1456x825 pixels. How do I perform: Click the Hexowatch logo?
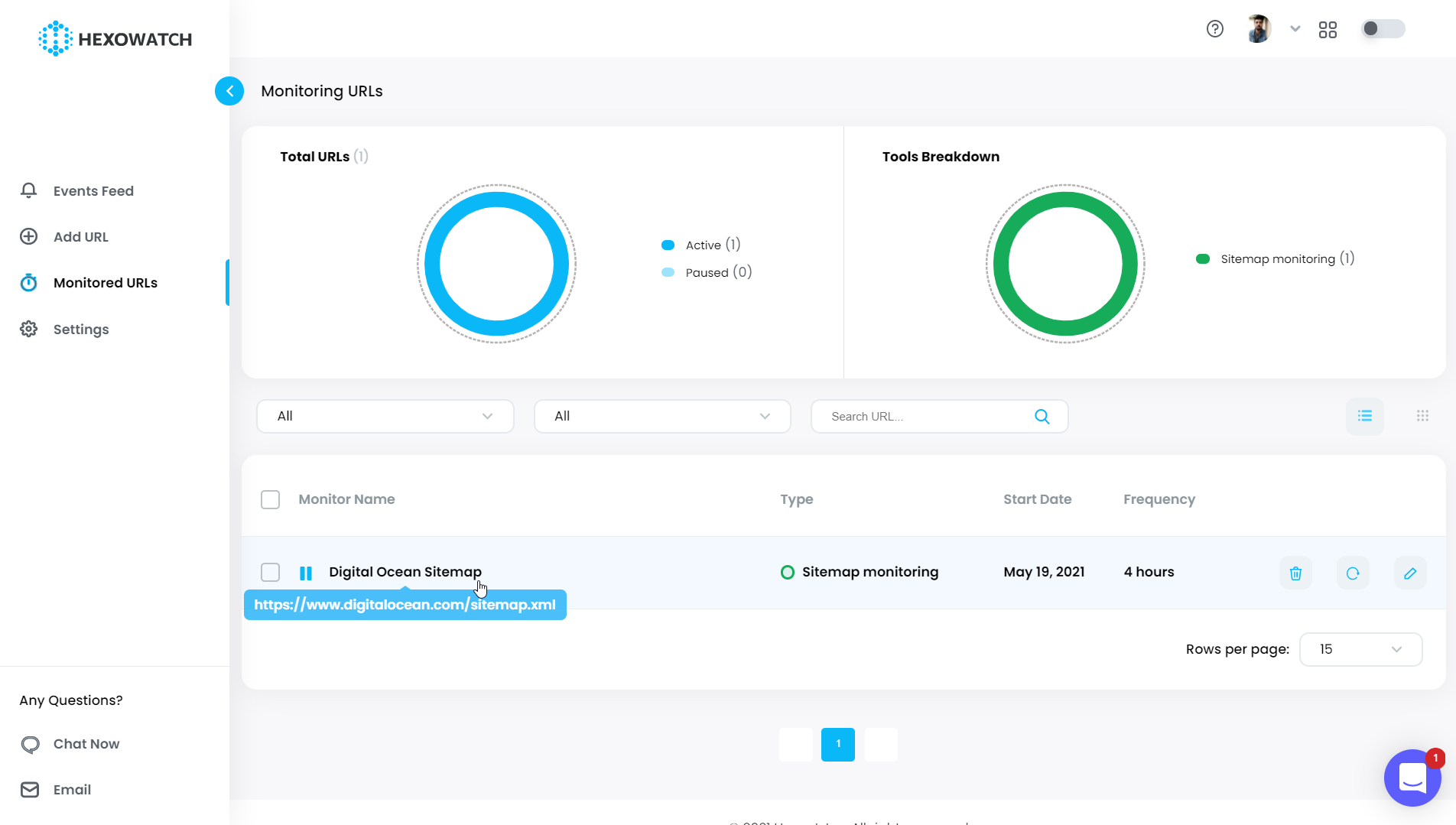(115, 39)
